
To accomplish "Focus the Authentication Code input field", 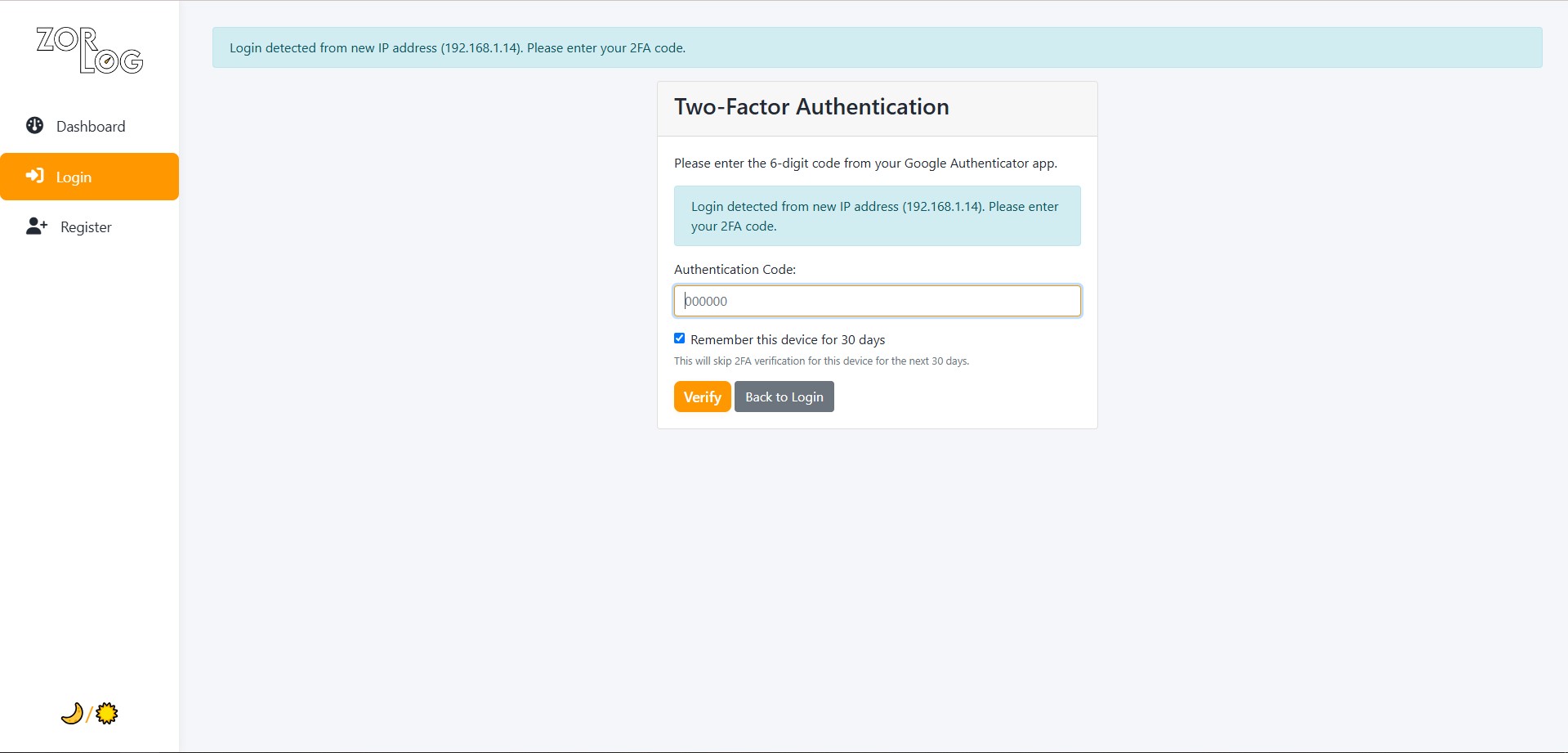I will tap(877, 301).
